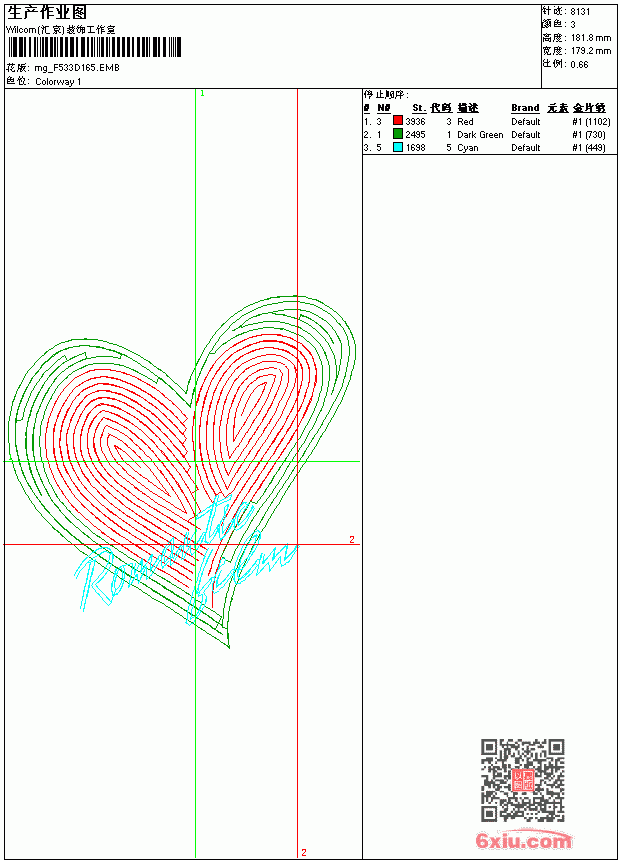Click the green guide marker '1' at the canvas top
620x860 pixels.
[202, 94]
